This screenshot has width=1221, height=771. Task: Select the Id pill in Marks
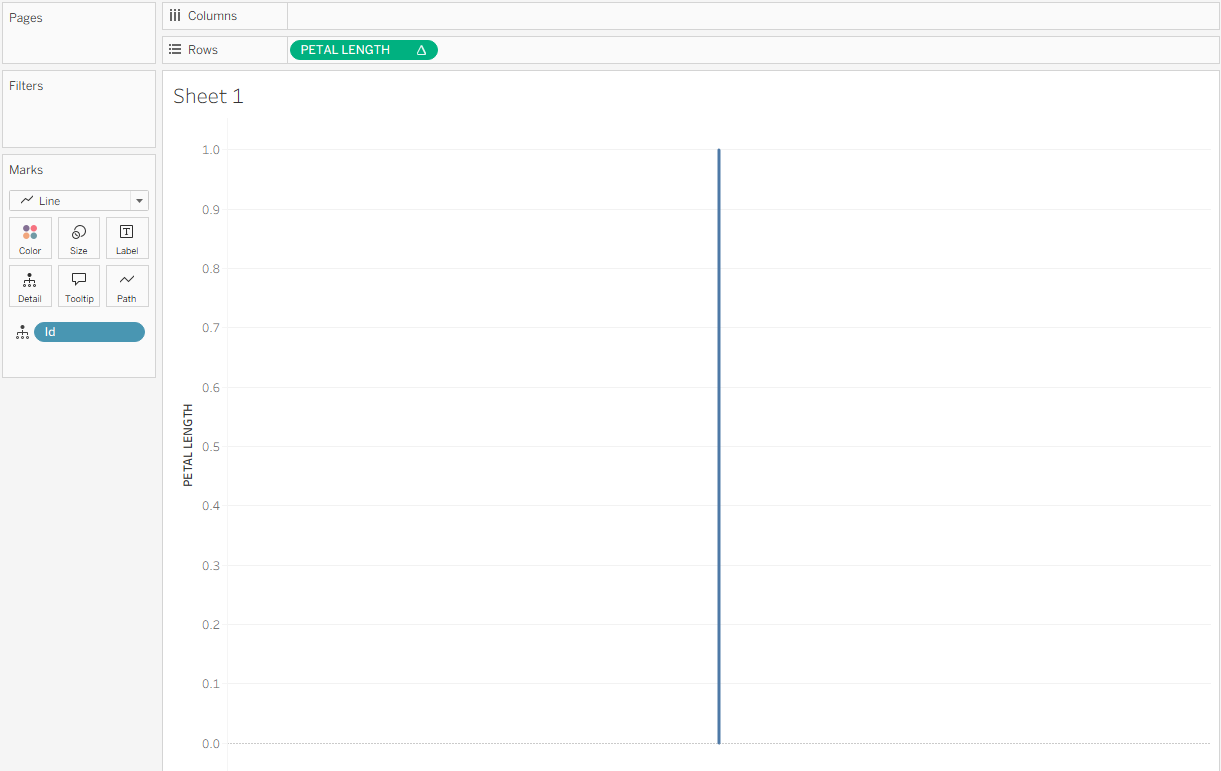coord(89,332)
